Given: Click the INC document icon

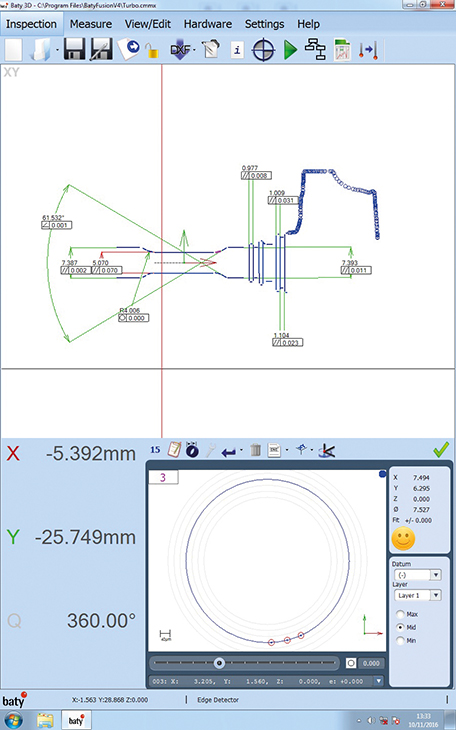Looking at the screenshot, I should (274, 450).
